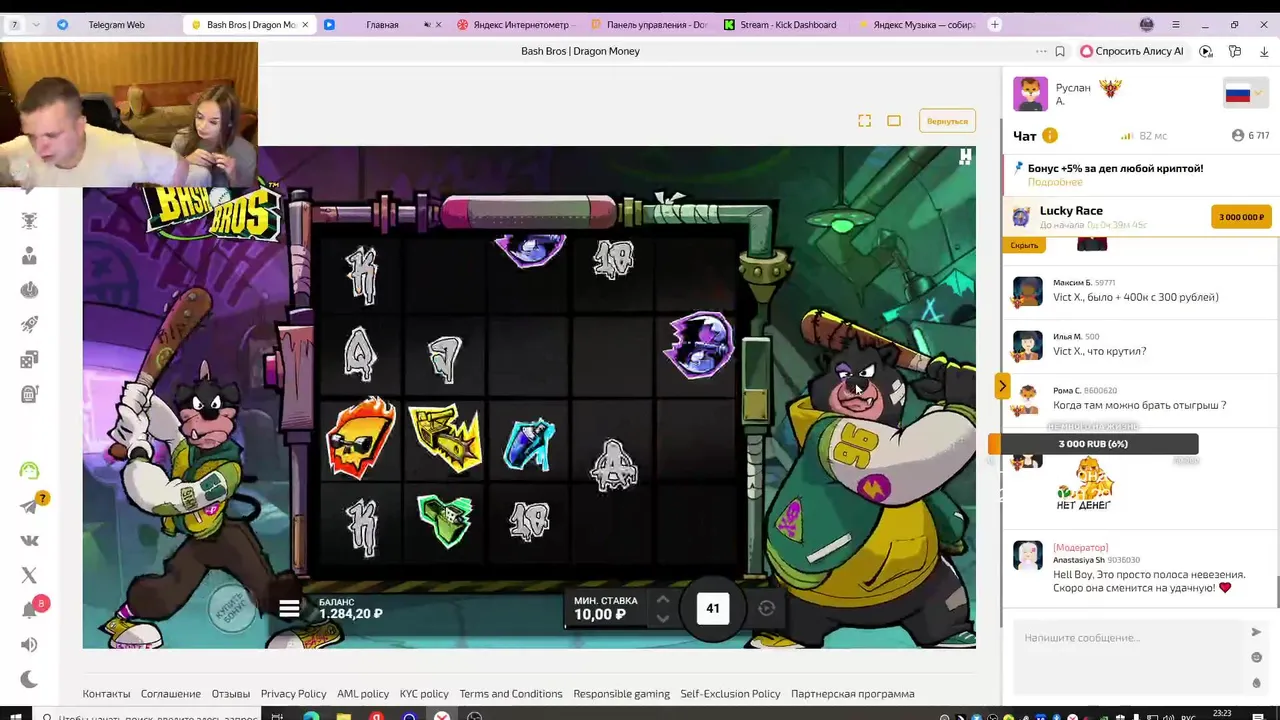
Task: Send chat message with arrow icon
Action: 1256,632
